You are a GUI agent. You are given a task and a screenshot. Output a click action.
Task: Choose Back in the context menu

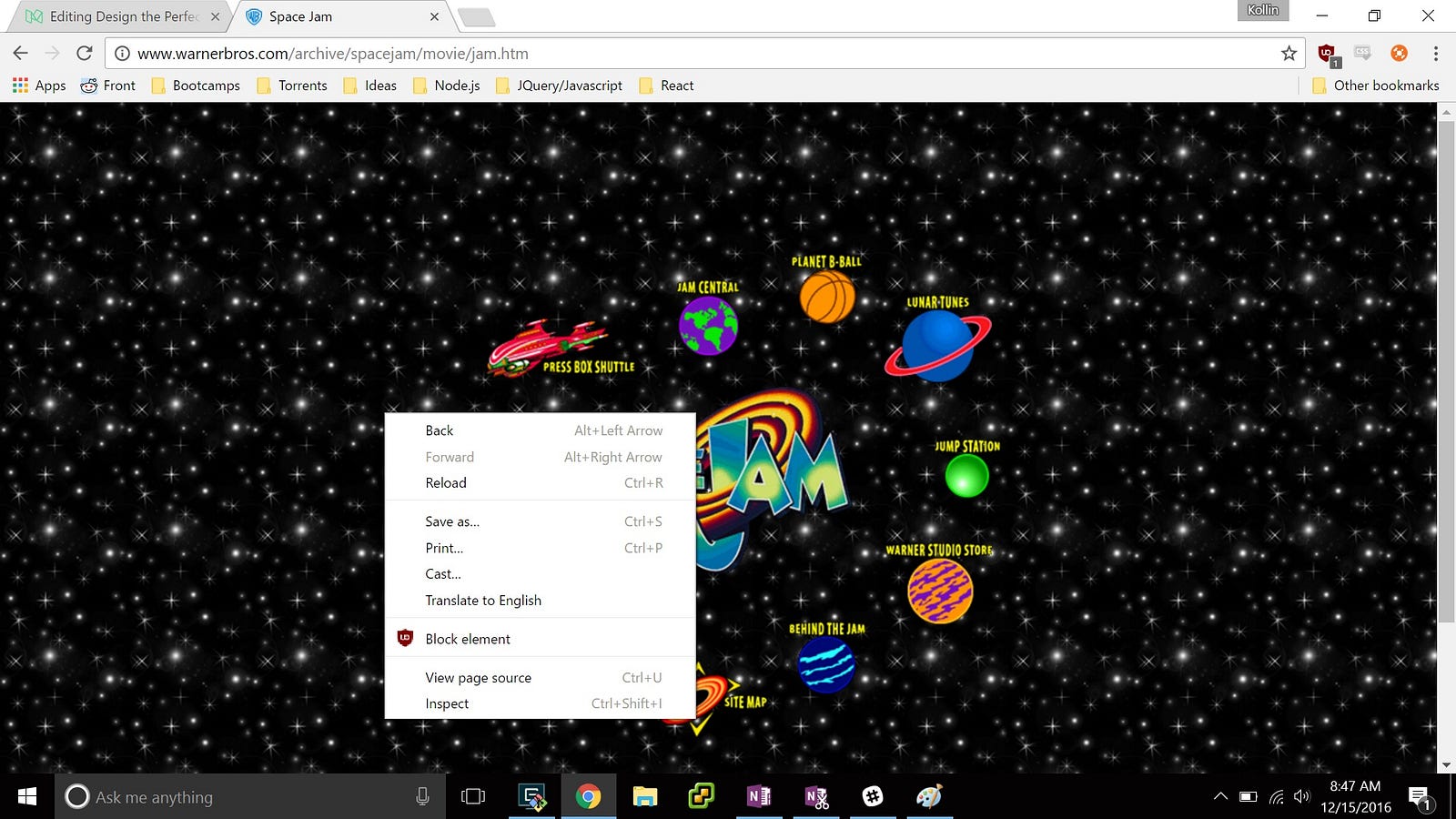(541, 430)
